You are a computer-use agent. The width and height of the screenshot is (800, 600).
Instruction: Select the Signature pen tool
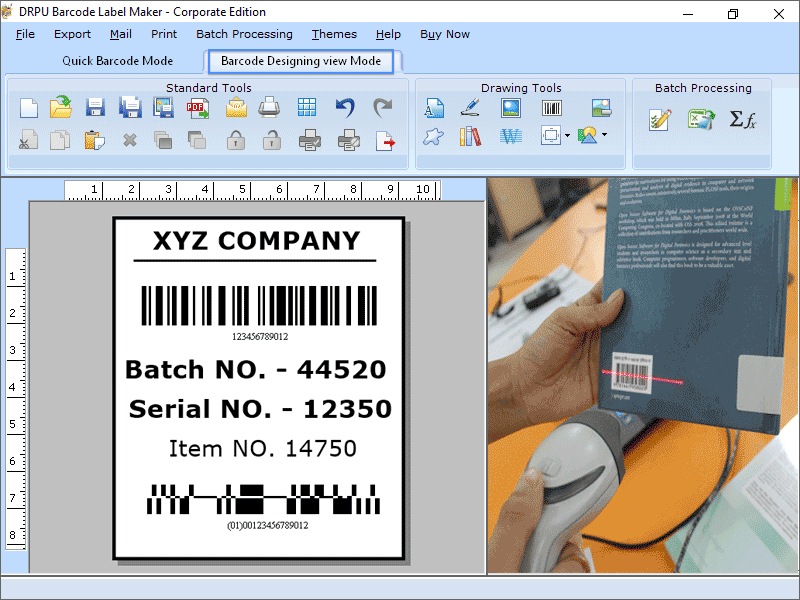[470, 107]
